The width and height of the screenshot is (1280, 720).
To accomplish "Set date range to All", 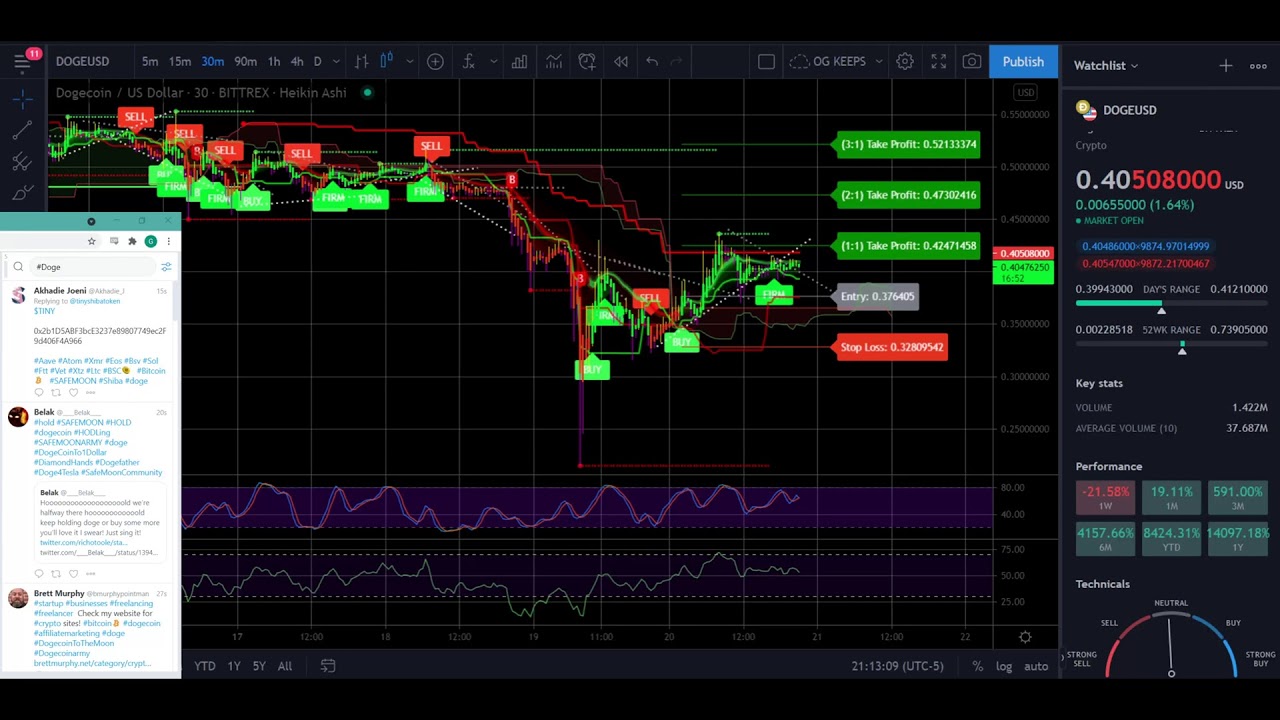I will point(285,666).
